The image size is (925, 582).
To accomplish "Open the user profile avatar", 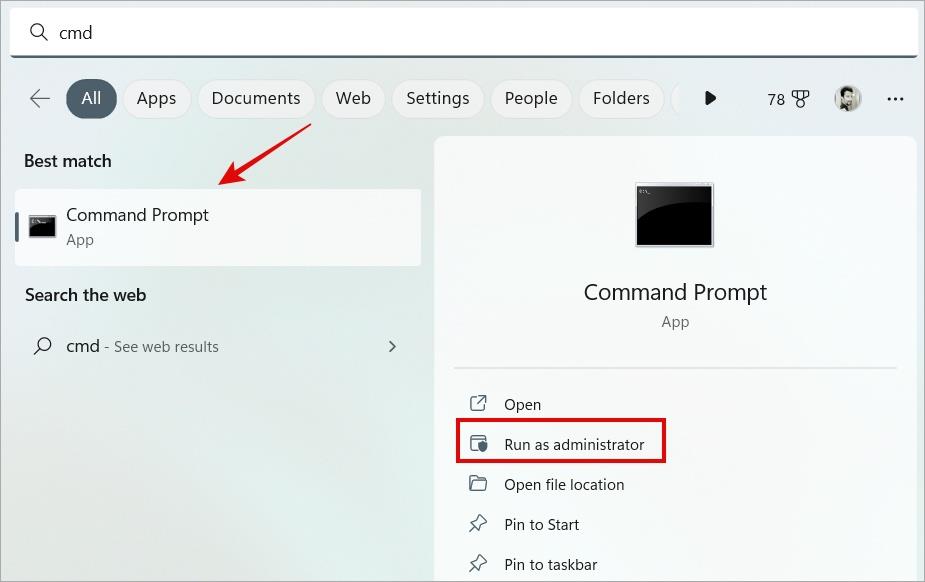I will (848, 98).
